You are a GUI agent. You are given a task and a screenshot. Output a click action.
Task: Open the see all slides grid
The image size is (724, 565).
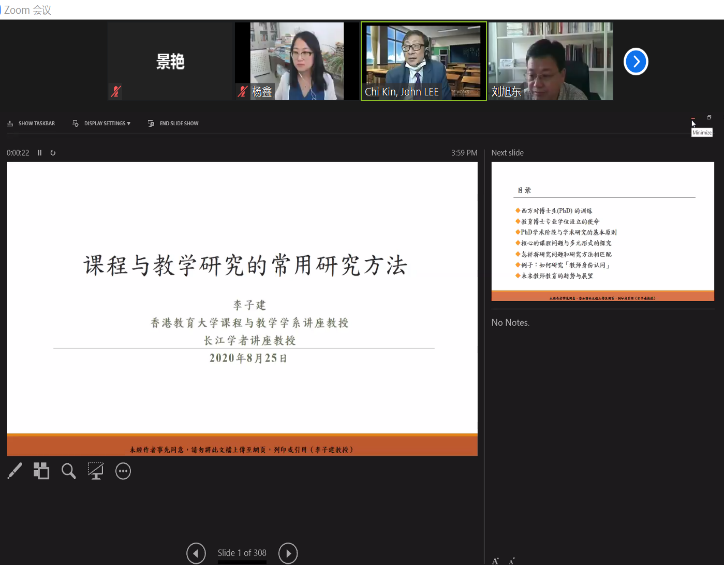pyautogui.click(x=42, y=471)
